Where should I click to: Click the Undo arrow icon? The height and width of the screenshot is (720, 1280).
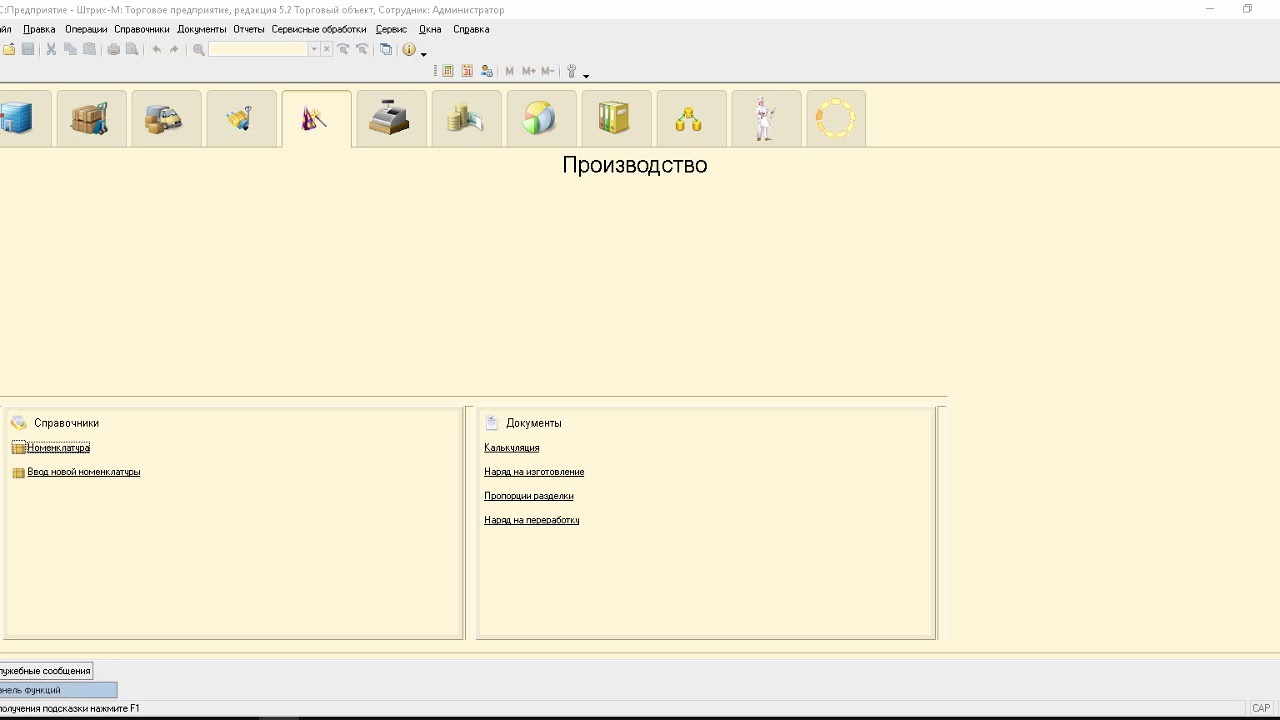[156, 49]
